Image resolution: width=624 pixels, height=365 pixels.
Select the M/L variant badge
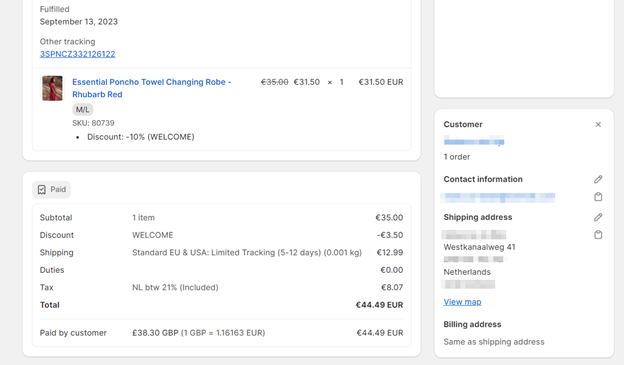tap(82, 109)
